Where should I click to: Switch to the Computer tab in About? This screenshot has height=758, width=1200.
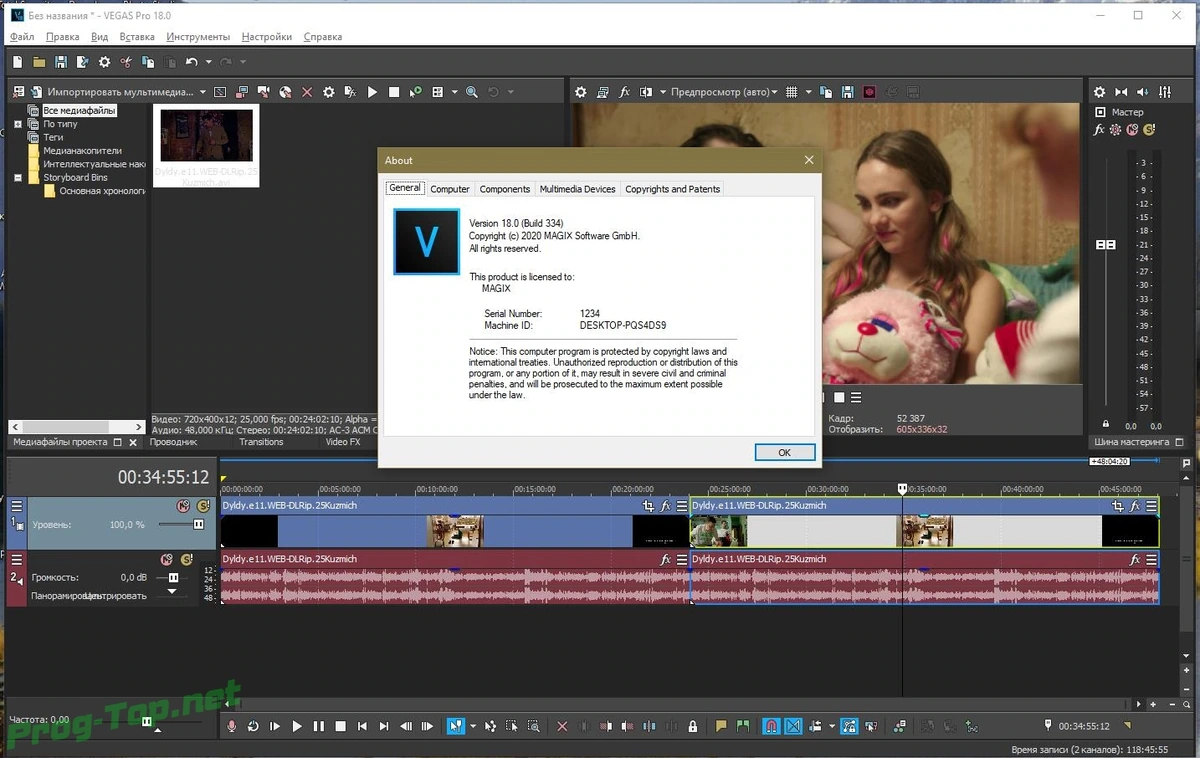pos(450,189)
